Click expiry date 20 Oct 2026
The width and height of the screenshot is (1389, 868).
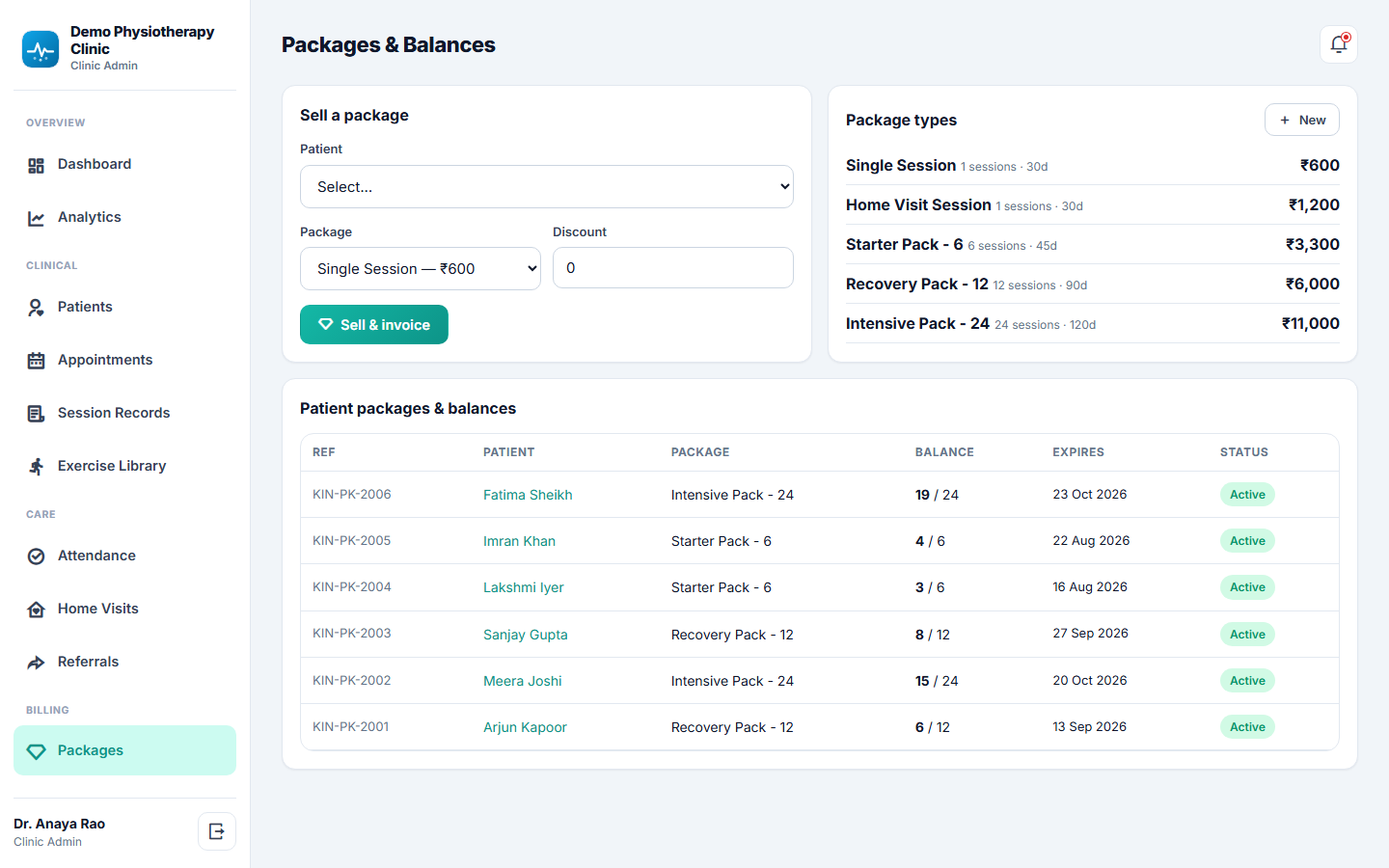1090,680
